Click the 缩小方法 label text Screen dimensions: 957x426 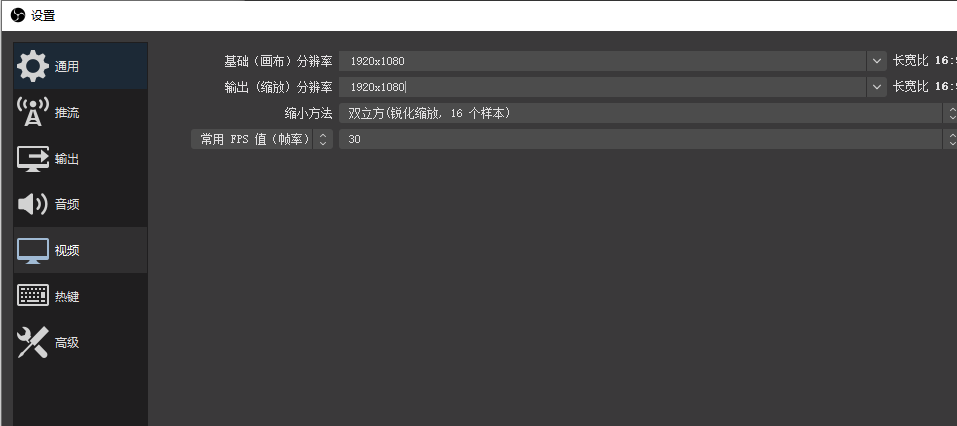tap(308, 113)
